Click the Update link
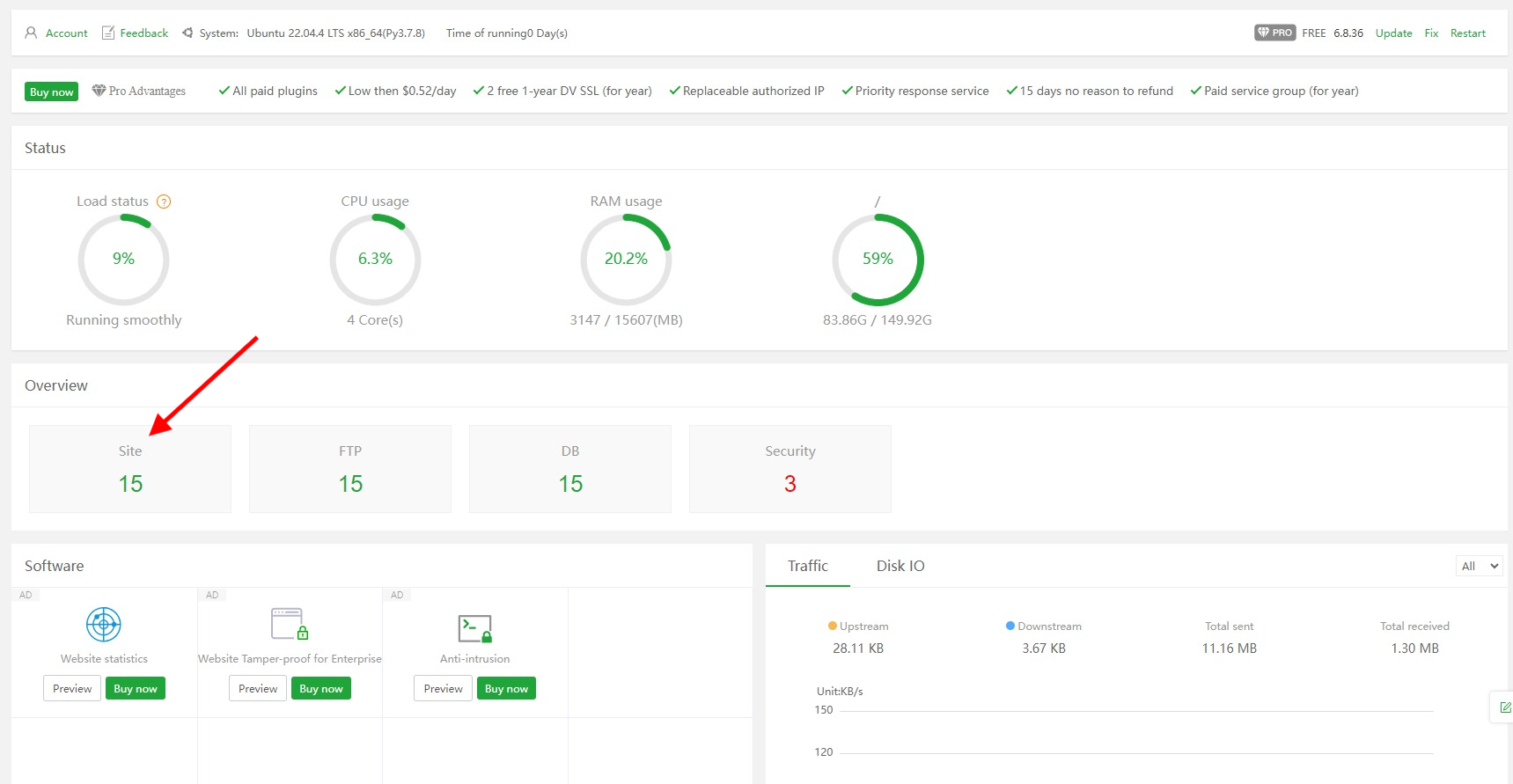The width and height of the screenshot is (1513, 784). pyautogui.click(x=1393, y=33)
